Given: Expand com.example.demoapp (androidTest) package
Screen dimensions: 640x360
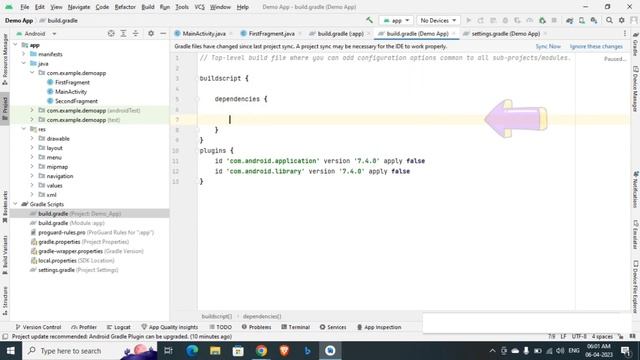Looking at the screenshot, I should pos(32,110).
